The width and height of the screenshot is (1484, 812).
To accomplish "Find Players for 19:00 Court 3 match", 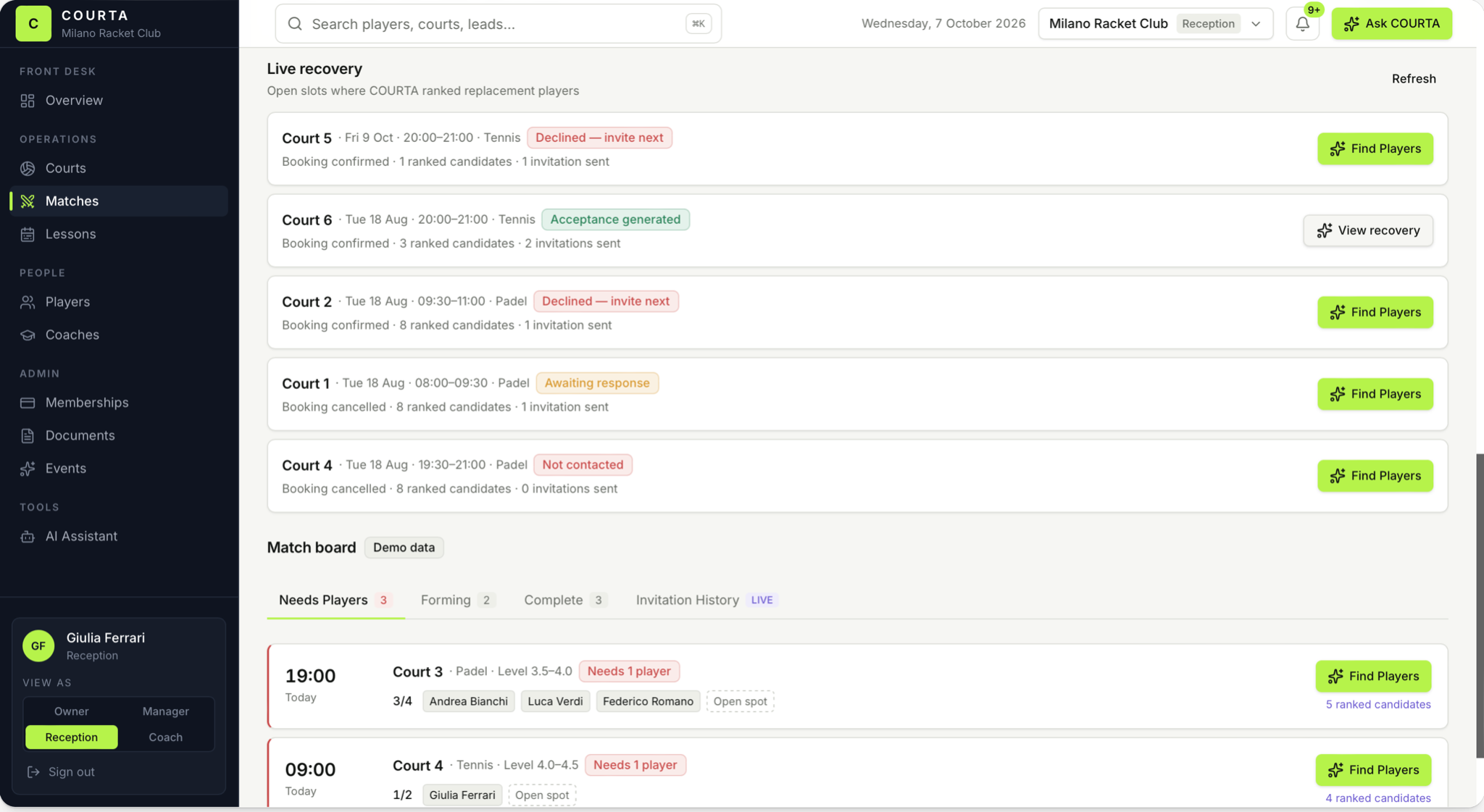I will [x=1373, y=677].
